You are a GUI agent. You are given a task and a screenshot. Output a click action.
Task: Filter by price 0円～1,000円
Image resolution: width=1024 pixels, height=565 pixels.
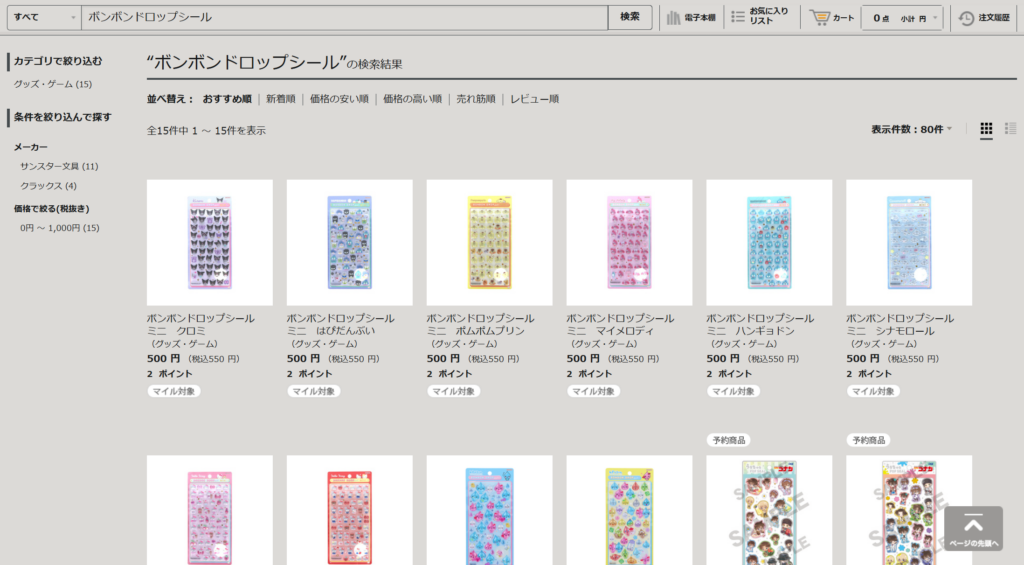pos(60,228)
